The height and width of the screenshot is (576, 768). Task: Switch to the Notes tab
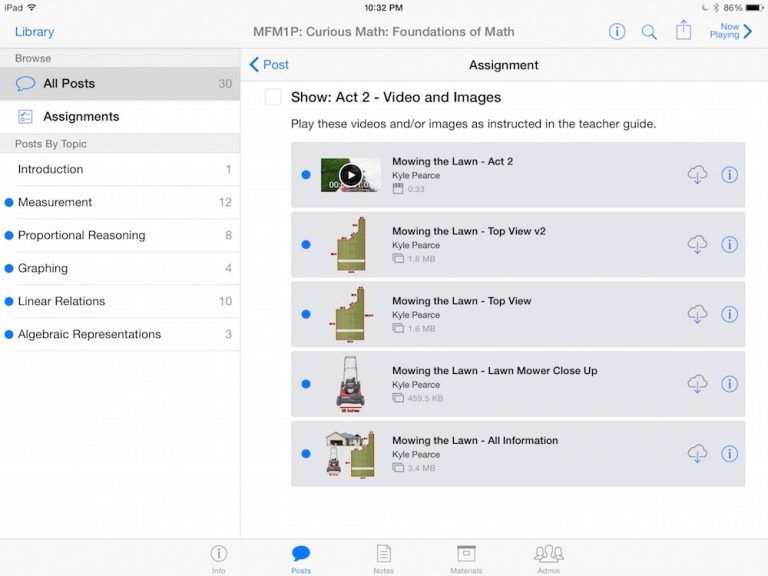click(383, 558)
